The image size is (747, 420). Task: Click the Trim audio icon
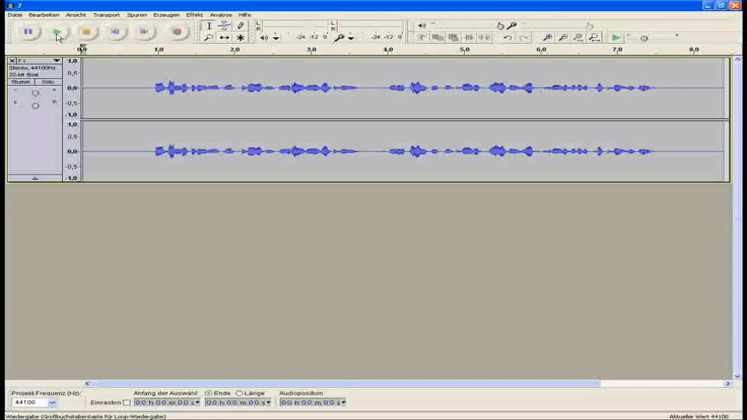469,38
